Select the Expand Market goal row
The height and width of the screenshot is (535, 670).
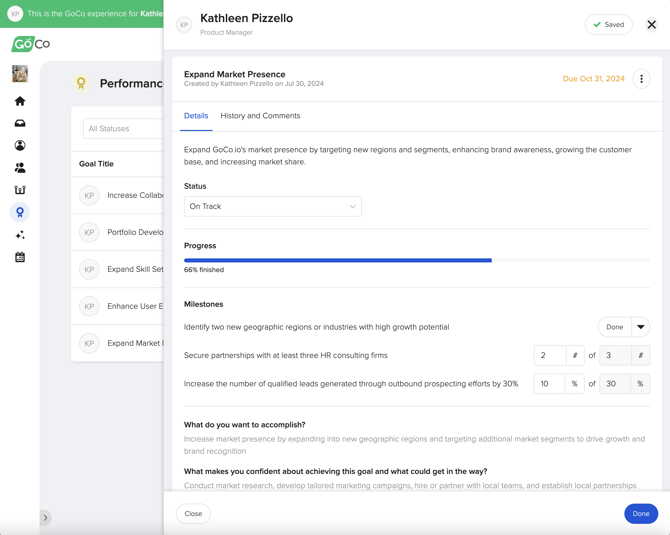click(117, 343)
